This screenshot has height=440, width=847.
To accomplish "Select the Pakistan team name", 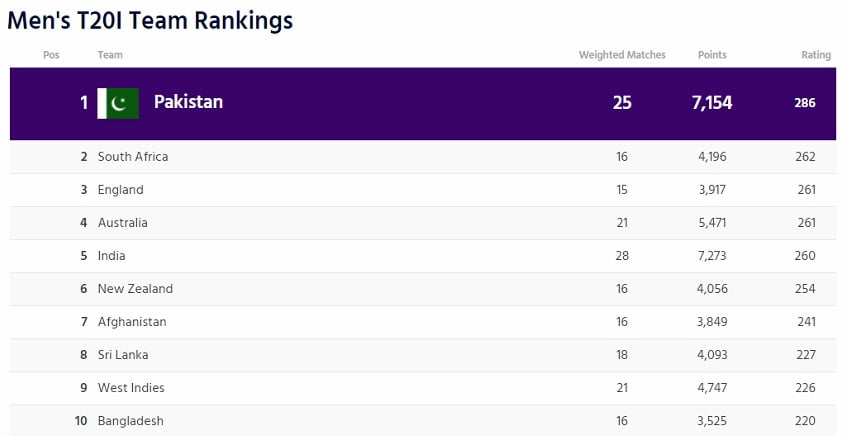I will point(188,102).
